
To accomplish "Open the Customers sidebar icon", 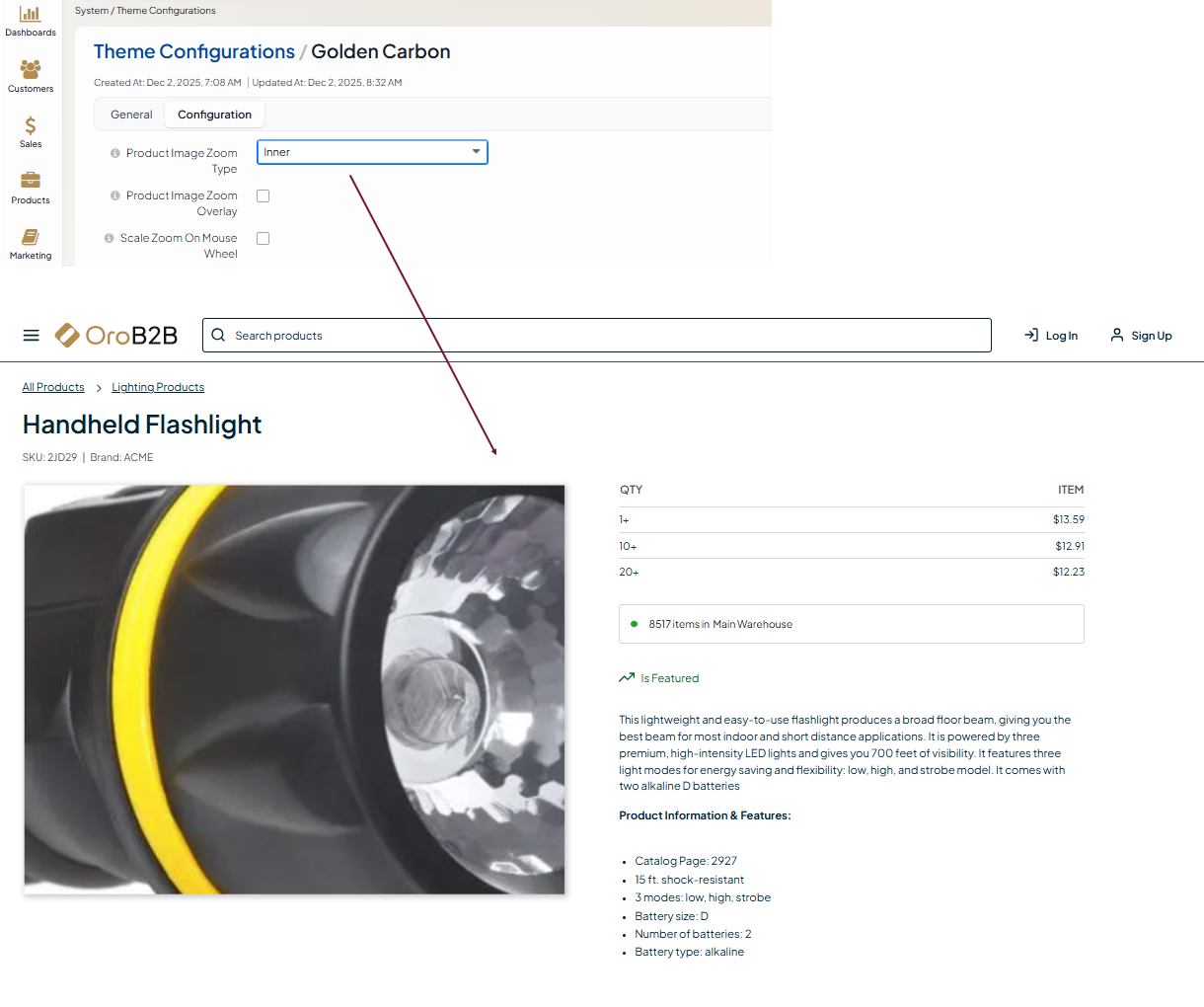I will (31, 69).
